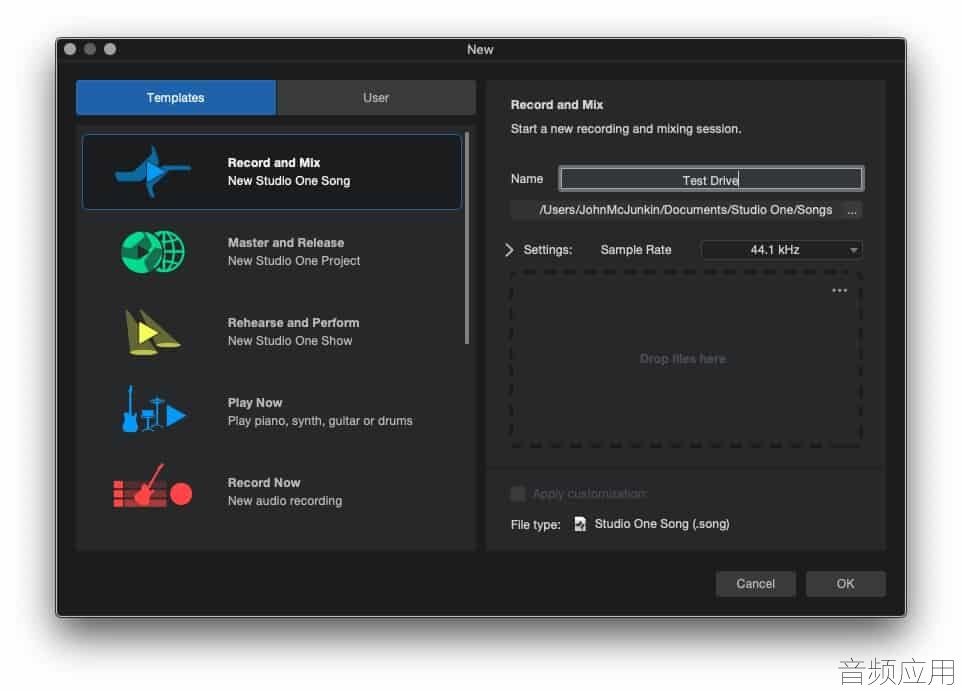The height and width of the screenshot is (691, 962).
Task: Select the Play Now instruments icon
Action: 153,409
